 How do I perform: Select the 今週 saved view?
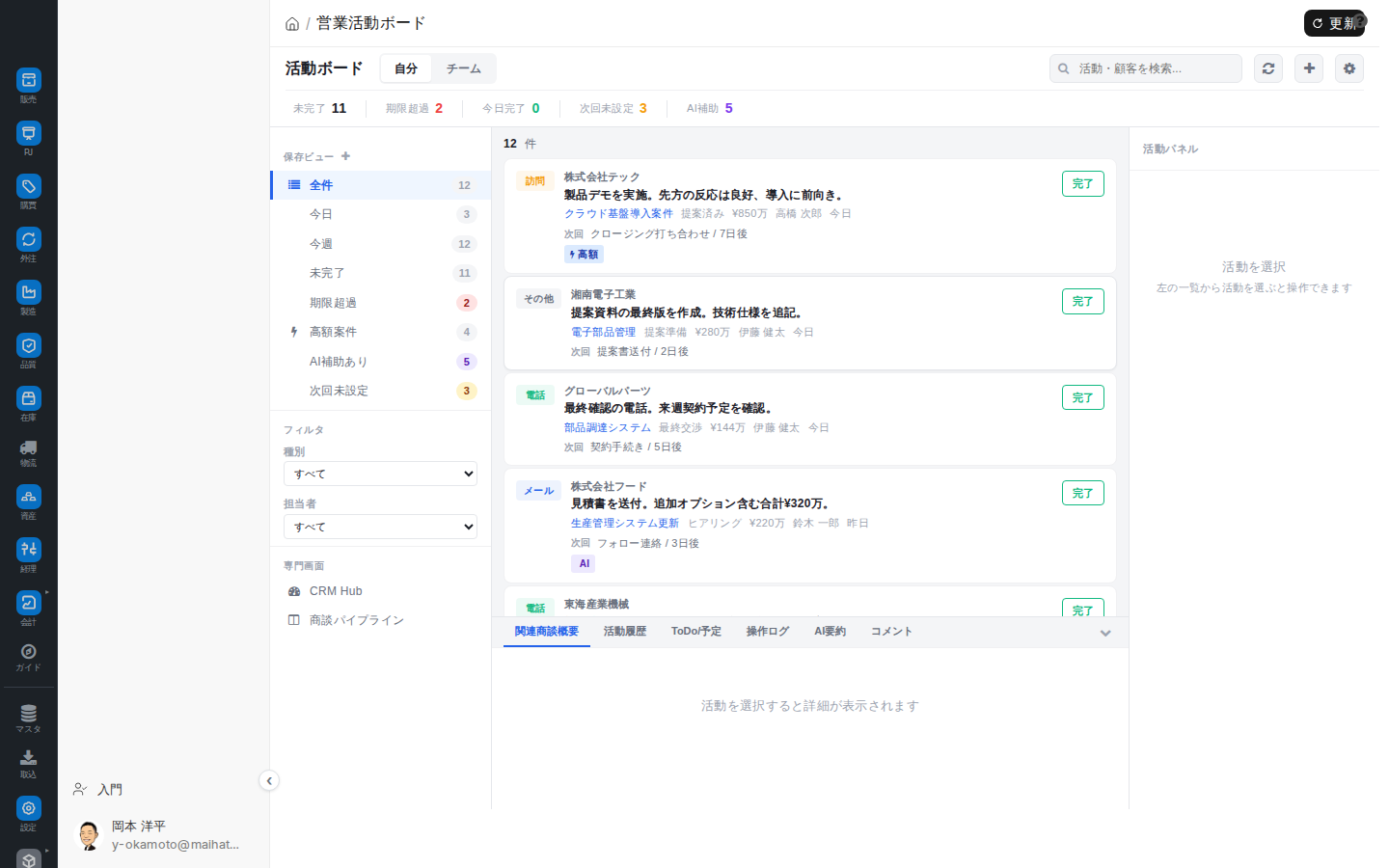click(381, 244)
